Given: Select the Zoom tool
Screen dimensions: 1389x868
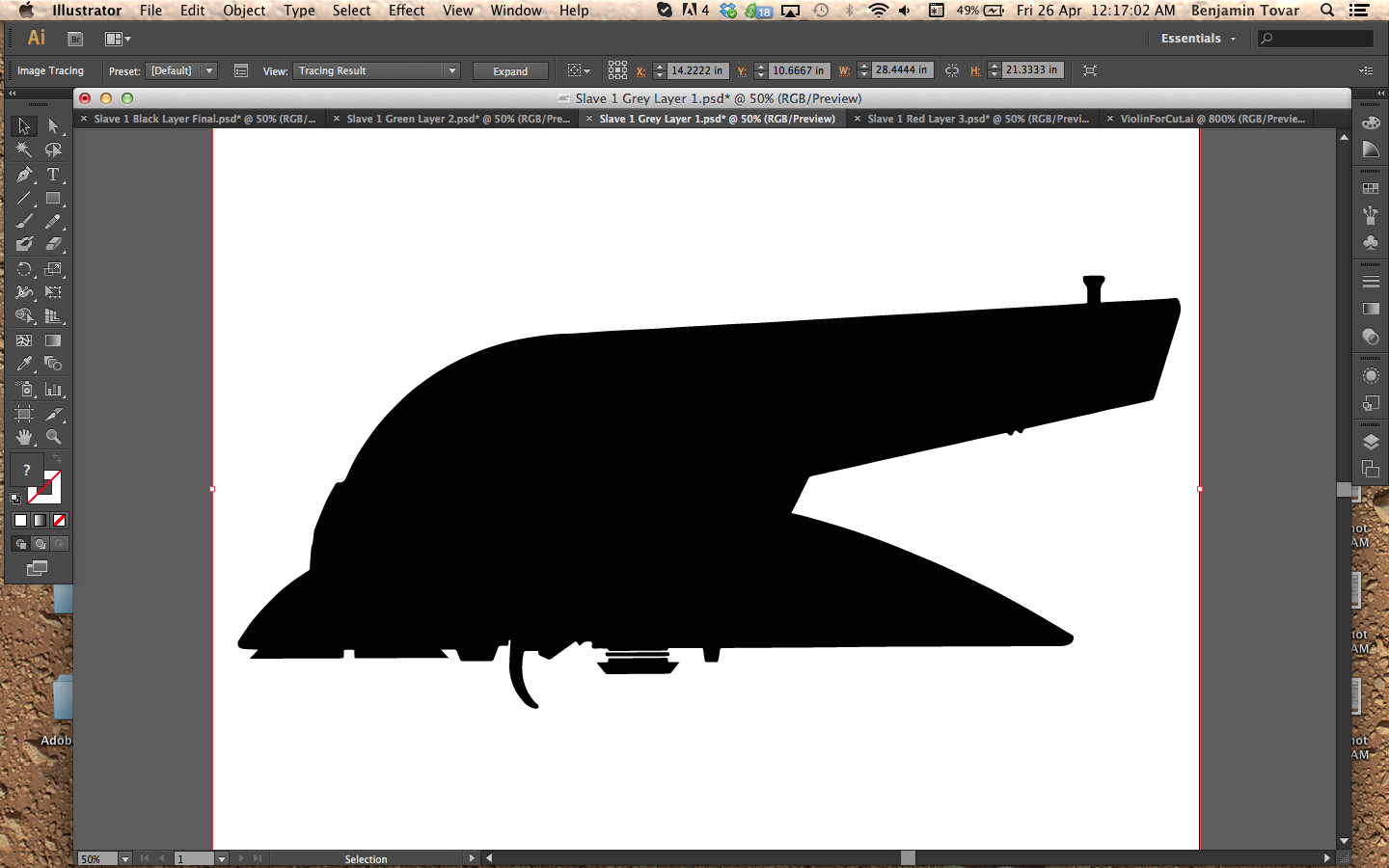Looking at the screenshot, I should click(x=53, y=437).
